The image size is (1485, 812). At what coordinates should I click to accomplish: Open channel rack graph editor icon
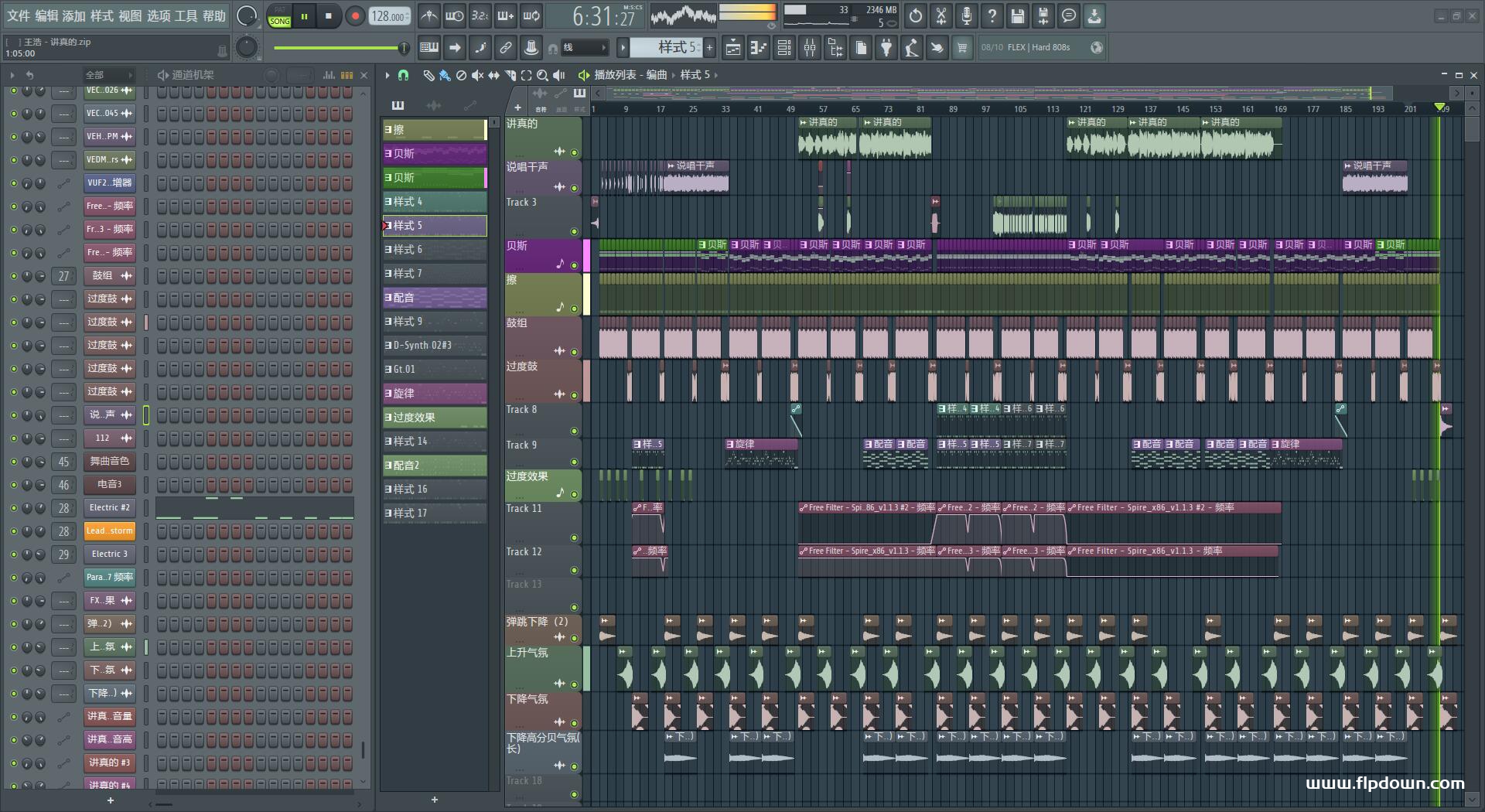[x=329, y=75]
